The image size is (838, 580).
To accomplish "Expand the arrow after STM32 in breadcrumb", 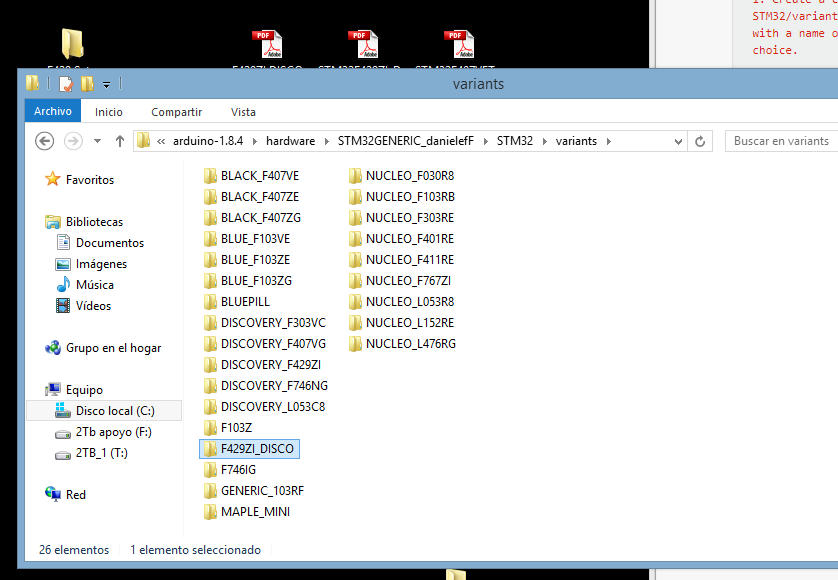I will tap(545, 142).
